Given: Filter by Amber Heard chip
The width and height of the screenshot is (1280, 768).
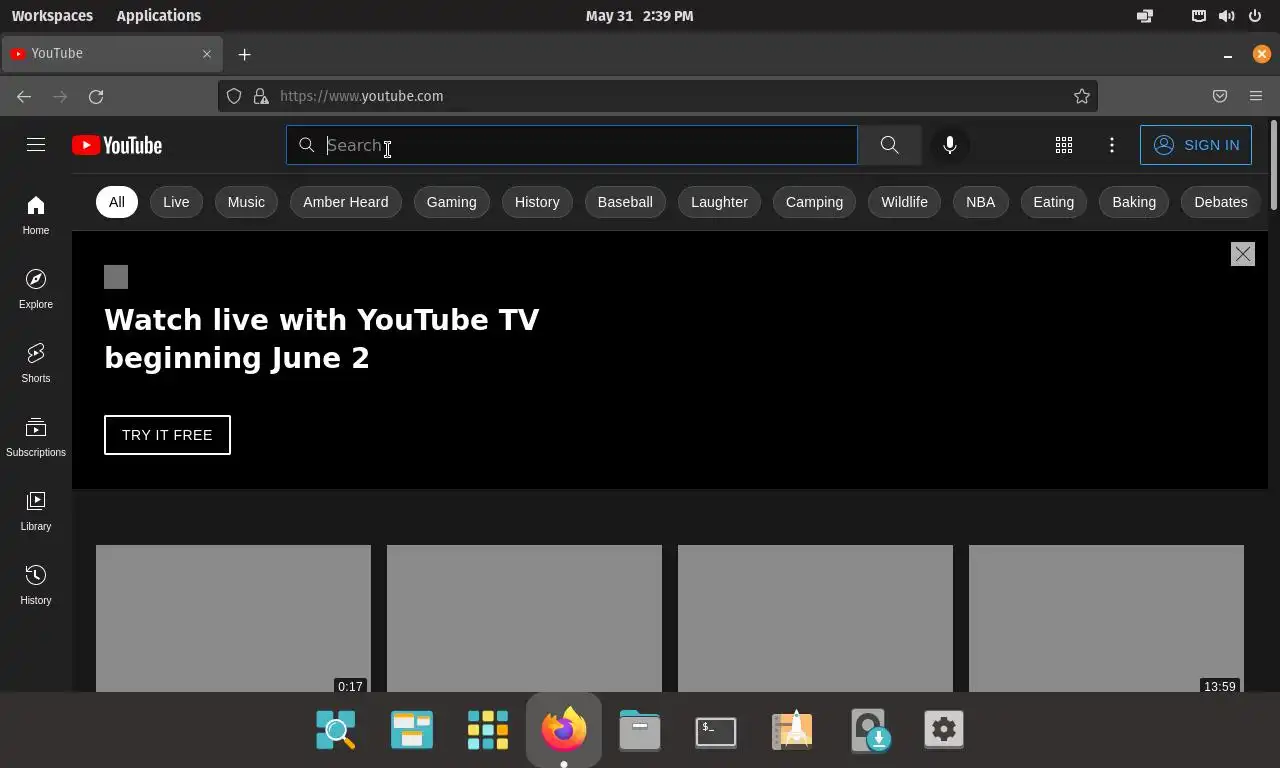Looking at the screenshot, I should 346,202.
